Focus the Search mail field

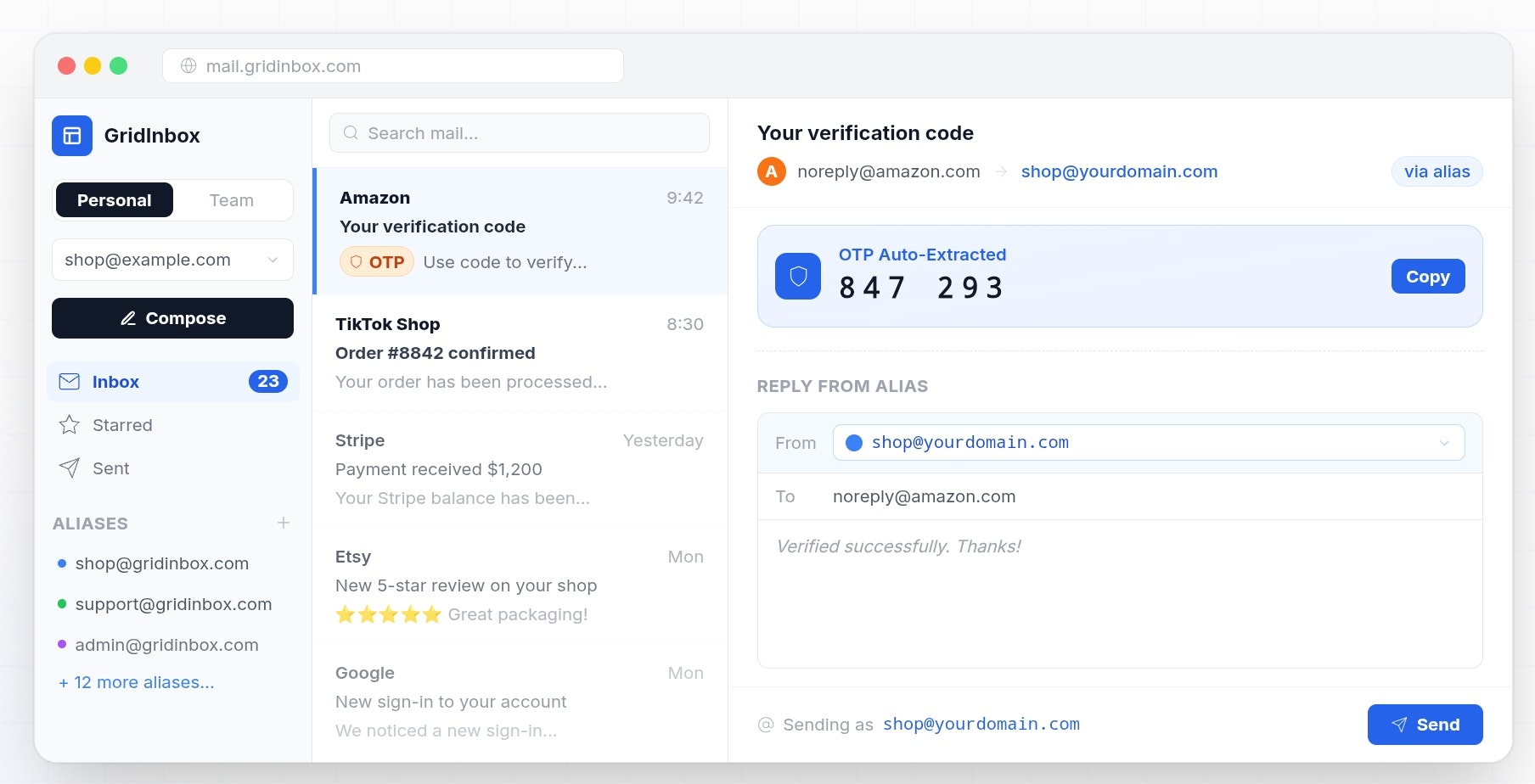pyautogui.click(x=520, y=133)
